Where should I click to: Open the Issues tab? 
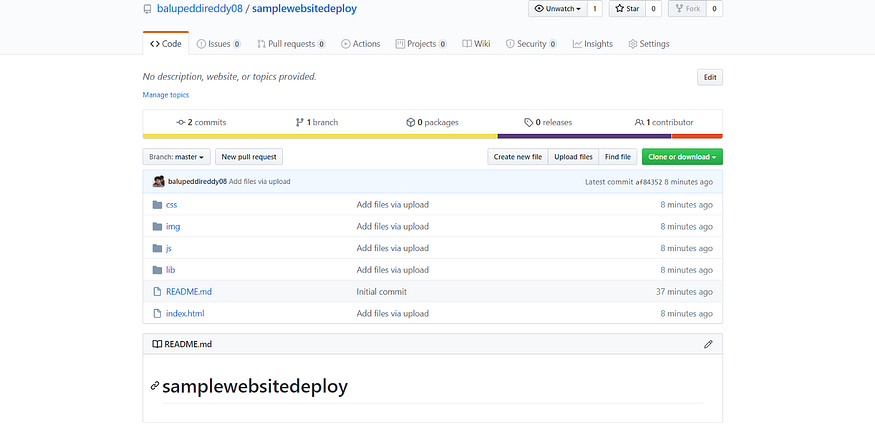pyautogui.click(x=219, y=44)
